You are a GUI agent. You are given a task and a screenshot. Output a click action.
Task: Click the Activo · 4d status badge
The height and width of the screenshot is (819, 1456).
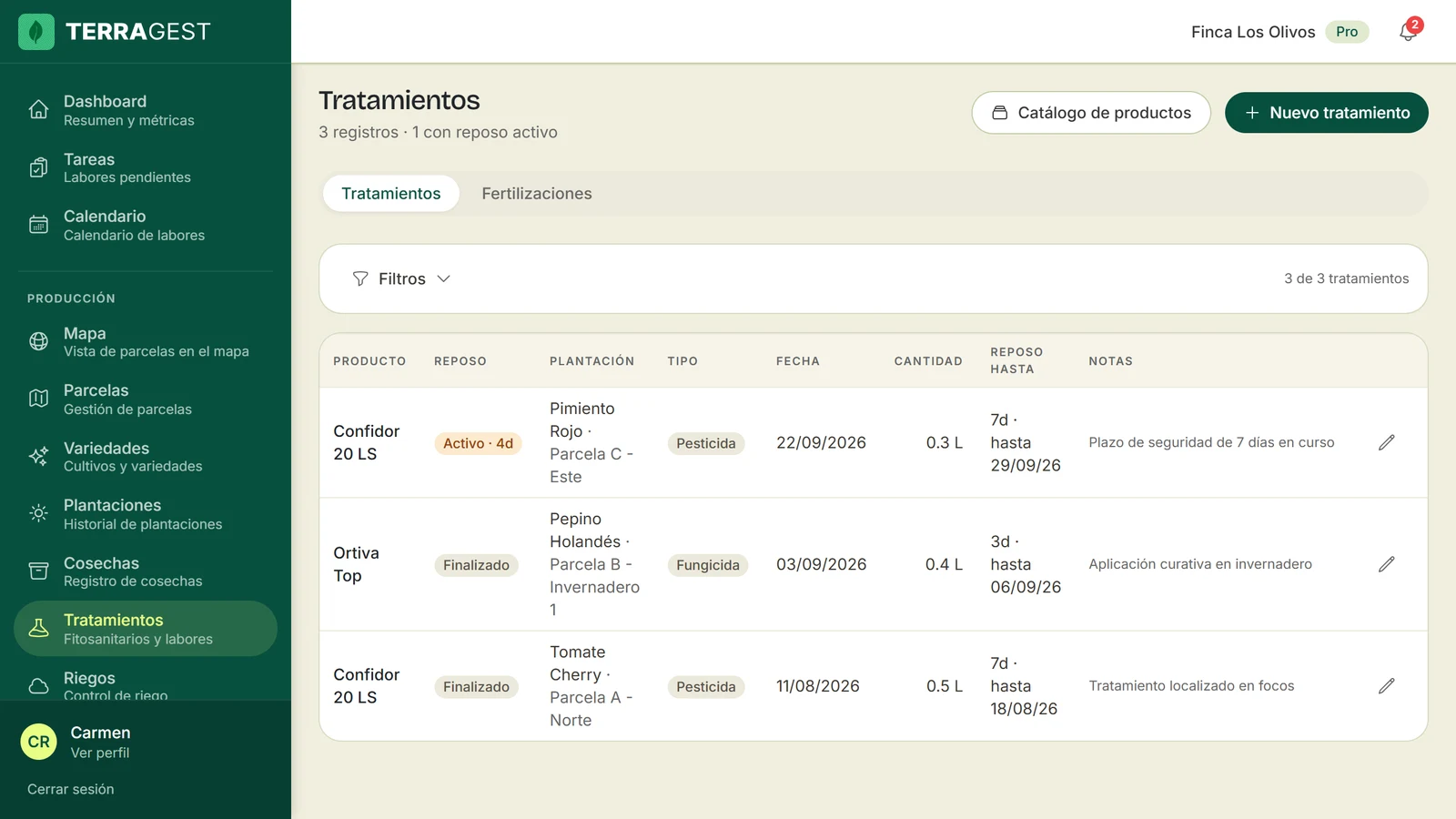(478, 443)
